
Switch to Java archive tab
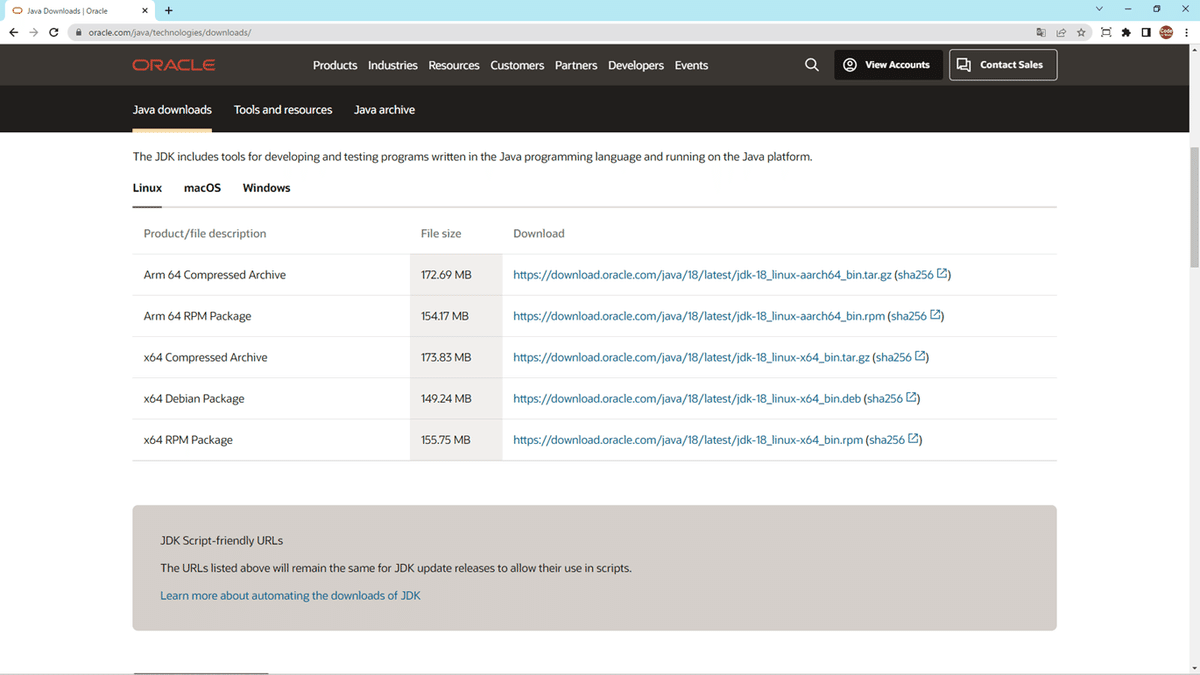384,110
